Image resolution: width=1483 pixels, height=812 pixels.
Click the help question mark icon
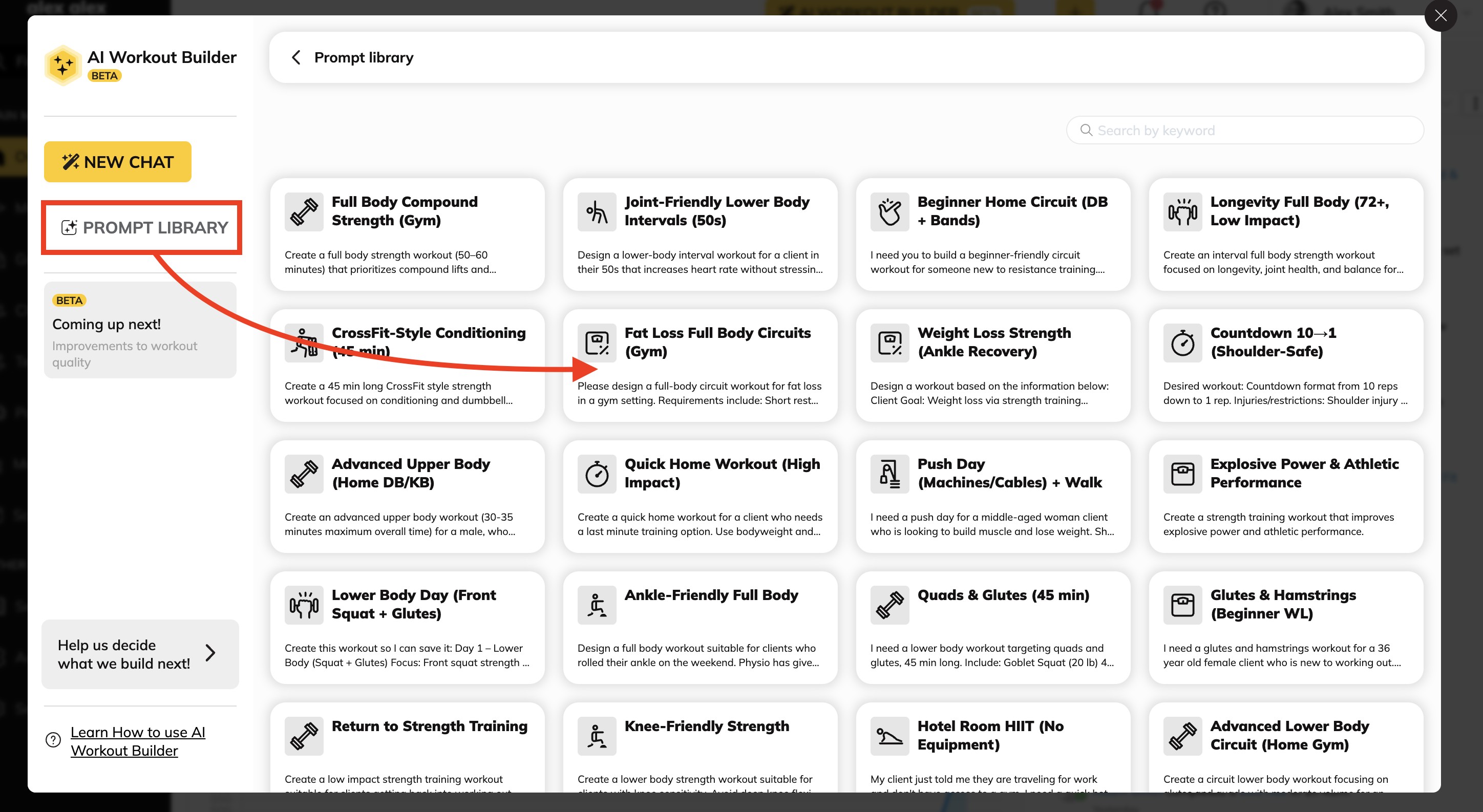point(53,740)
